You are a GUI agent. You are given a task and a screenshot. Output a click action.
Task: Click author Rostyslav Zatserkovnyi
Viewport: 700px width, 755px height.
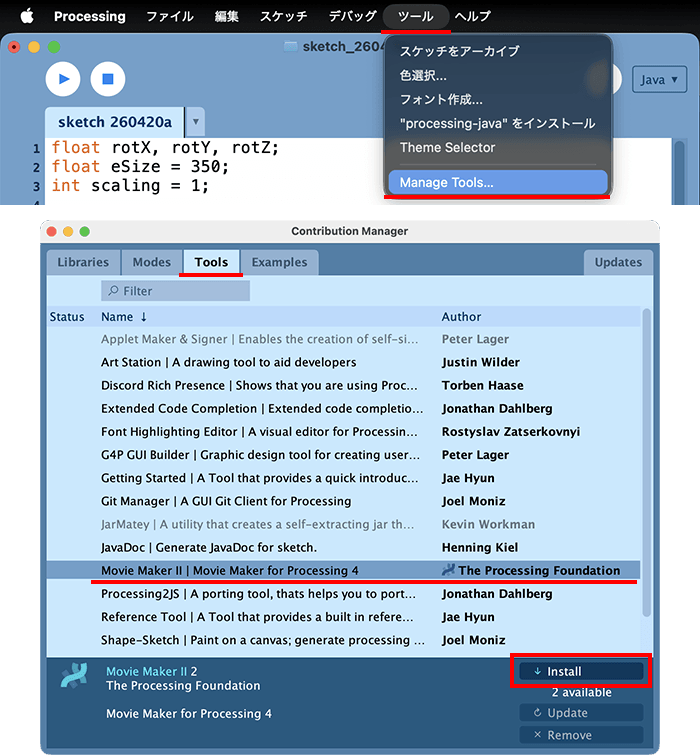point(511,432)
